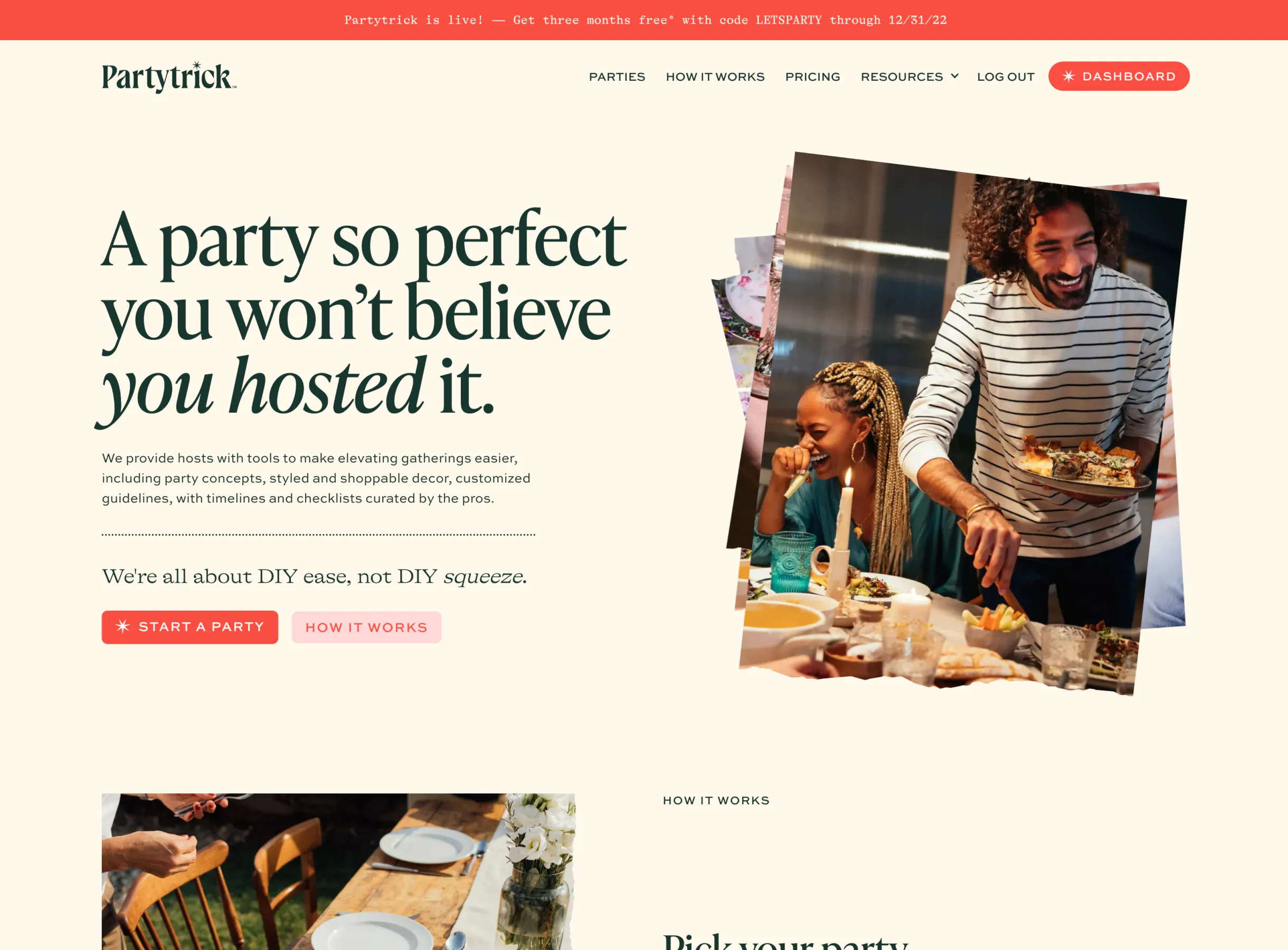Screen dimensions: 1288x950
Task: Click the star icon on Start a Party
Action: [x=122, y=626]
